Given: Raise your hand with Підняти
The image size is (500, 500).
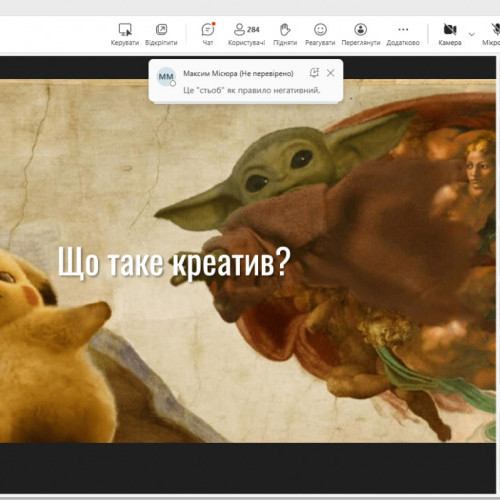Looking at the screenshot, I should coord(285,34).
